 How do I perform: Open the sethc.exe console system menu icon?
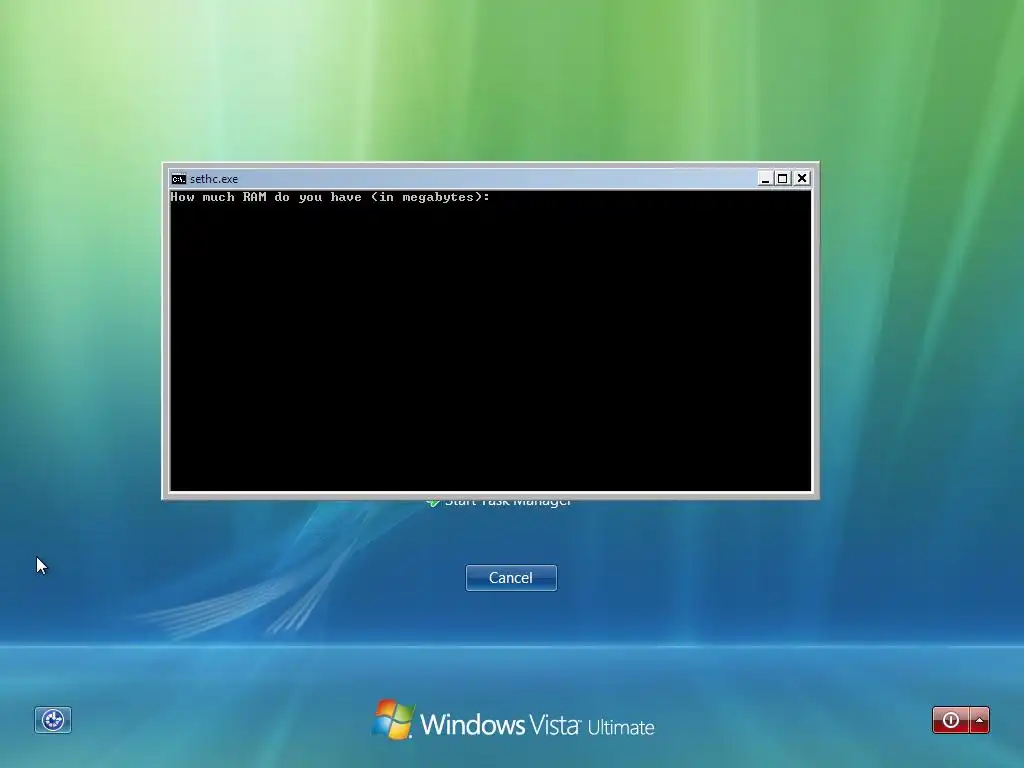pos(178,178)
